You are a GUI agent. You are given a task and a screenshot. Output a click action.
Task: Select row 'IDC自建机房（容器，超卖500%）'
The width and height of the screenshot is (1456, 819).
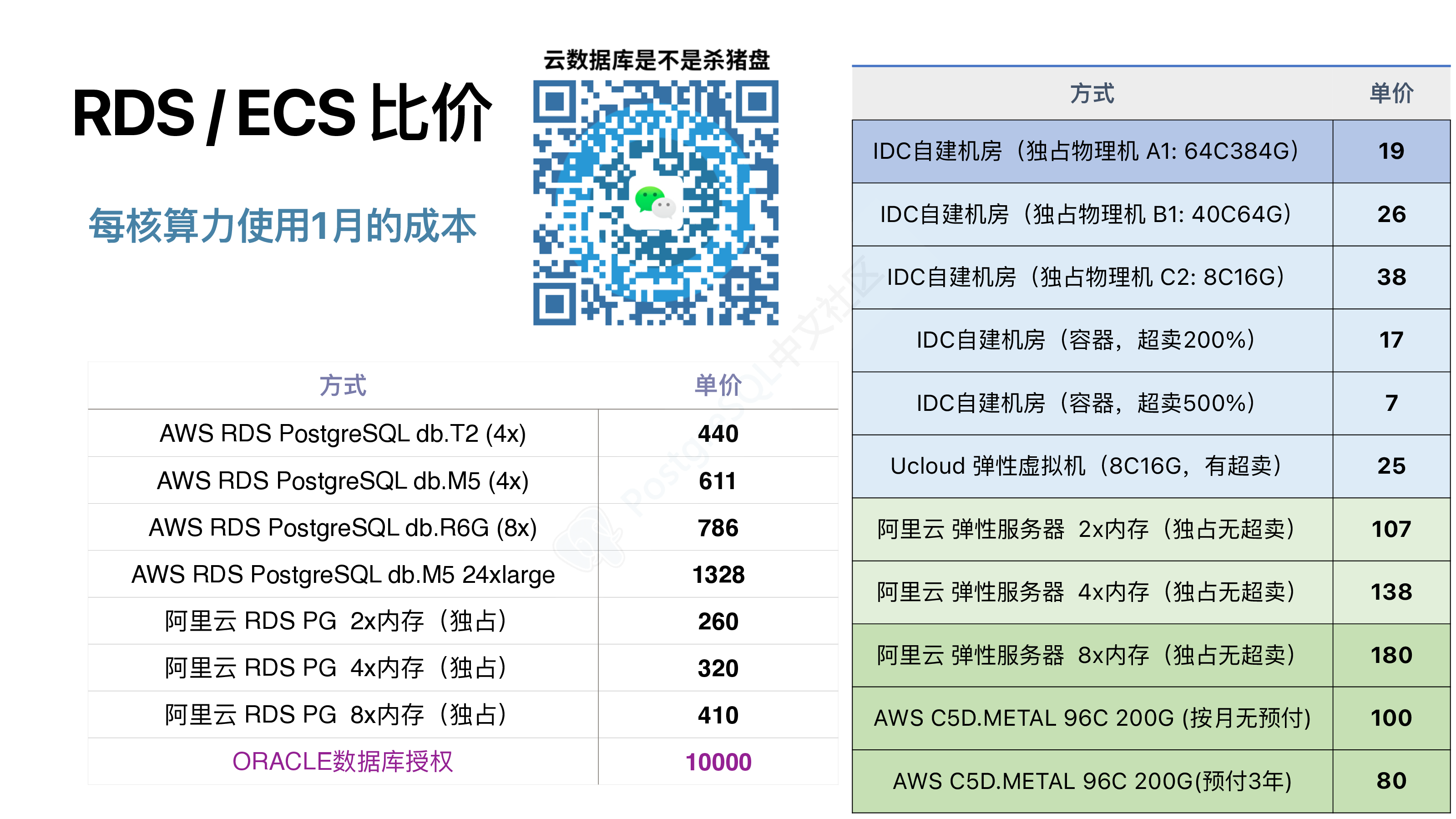(1151, 403)
